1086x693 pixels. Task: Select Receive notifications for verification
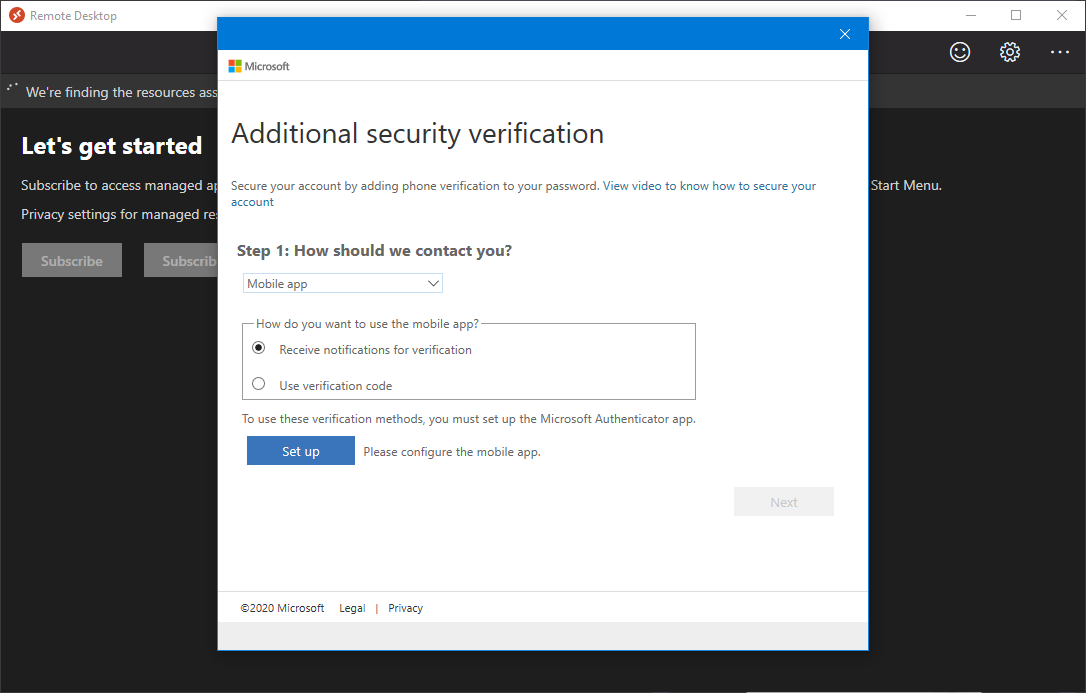(x=259, y=348)
